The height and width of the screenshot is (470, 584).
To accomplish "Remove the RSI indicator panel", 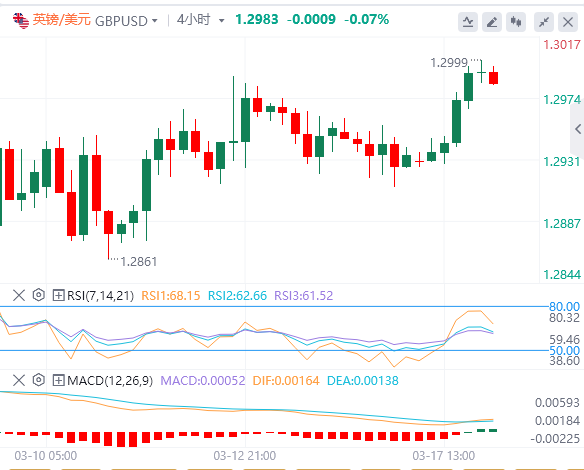I will (x=19, y=295).
